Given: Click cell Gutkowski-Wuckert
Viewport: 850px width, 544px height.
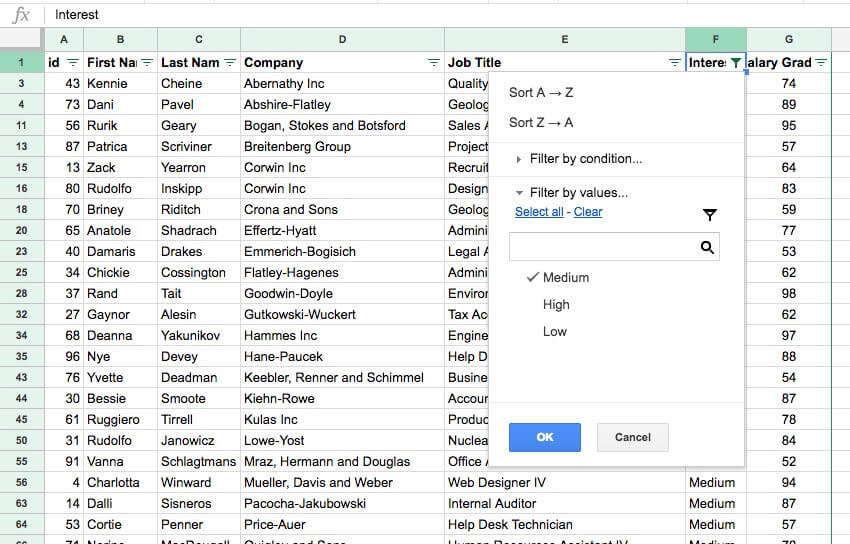Looking at the screenshot, I should pyautogui.click(x=342, y=314).
